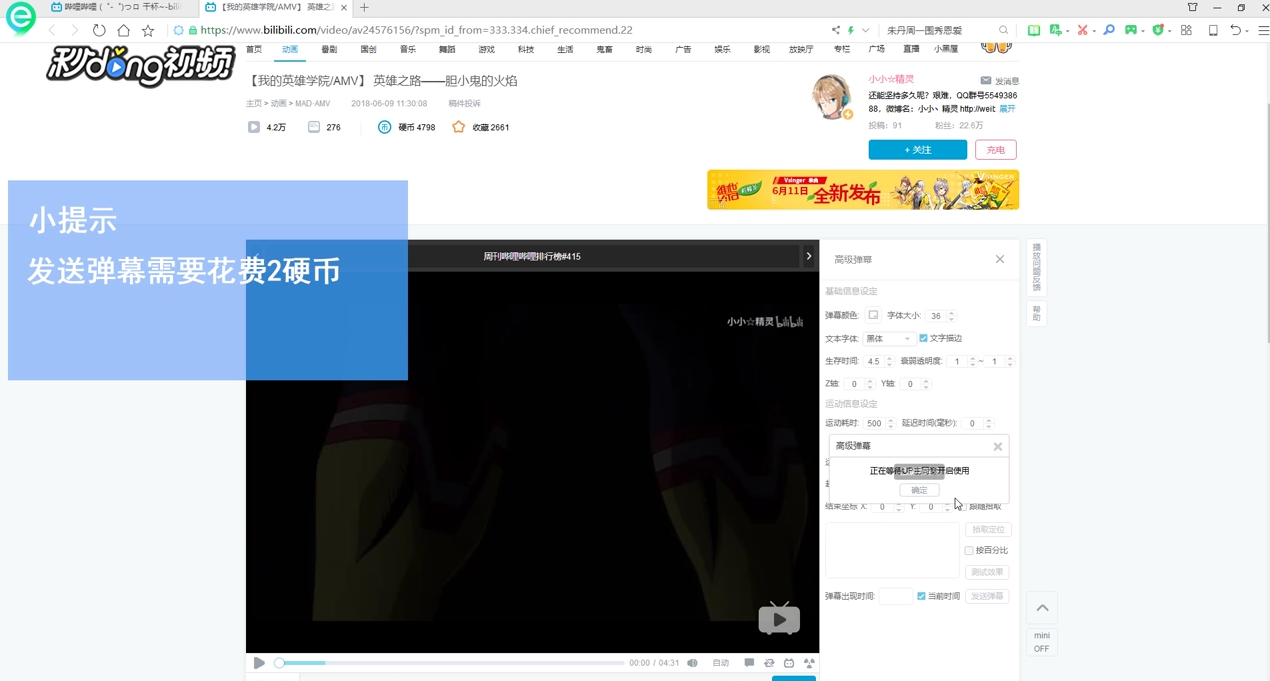The height and width of the screenshot is (681, 1270).
Task: Click the favorite star showing 收藏 2661
Action: [458, 127]
